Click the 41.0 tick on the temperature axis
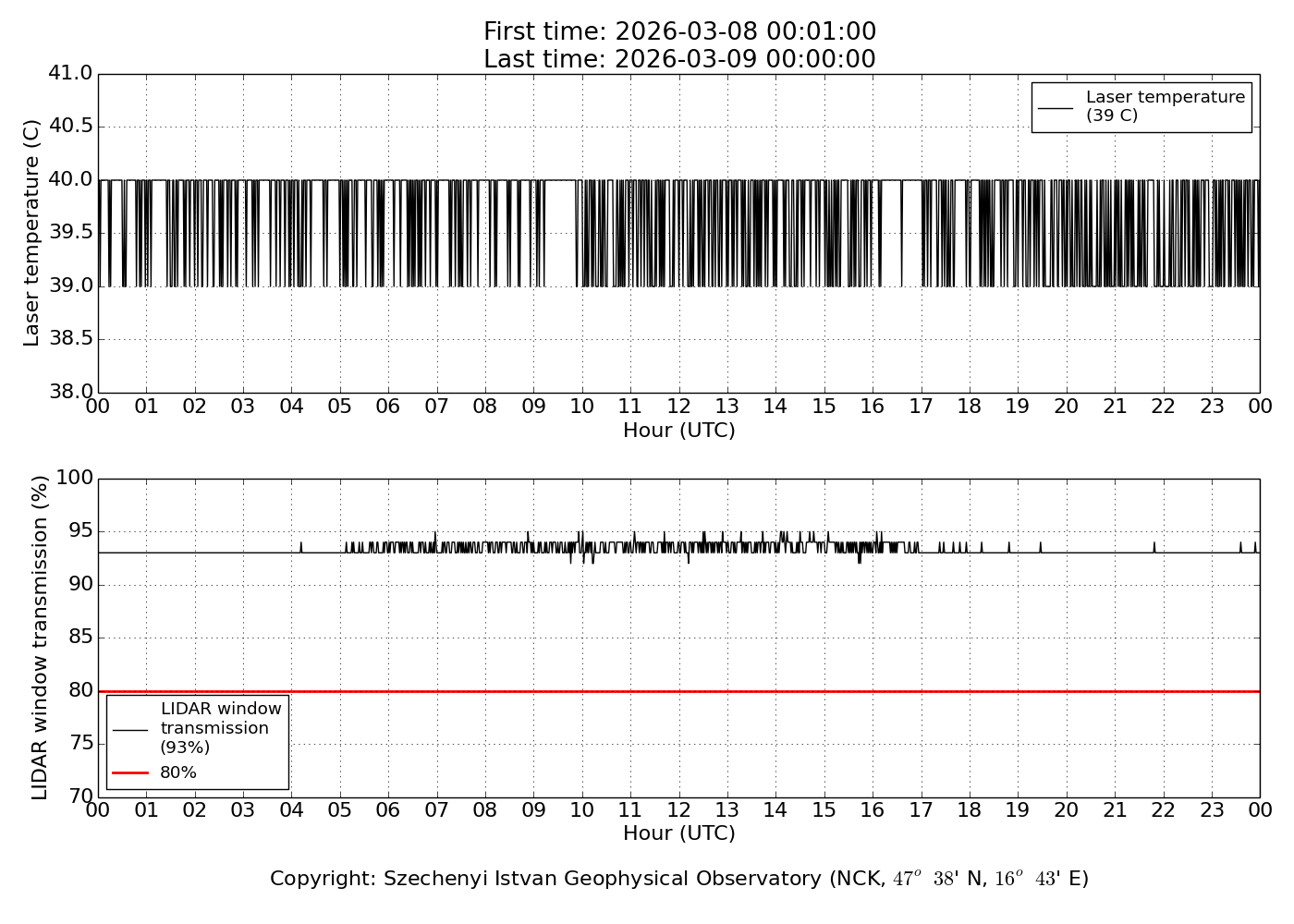 point(70,73)
